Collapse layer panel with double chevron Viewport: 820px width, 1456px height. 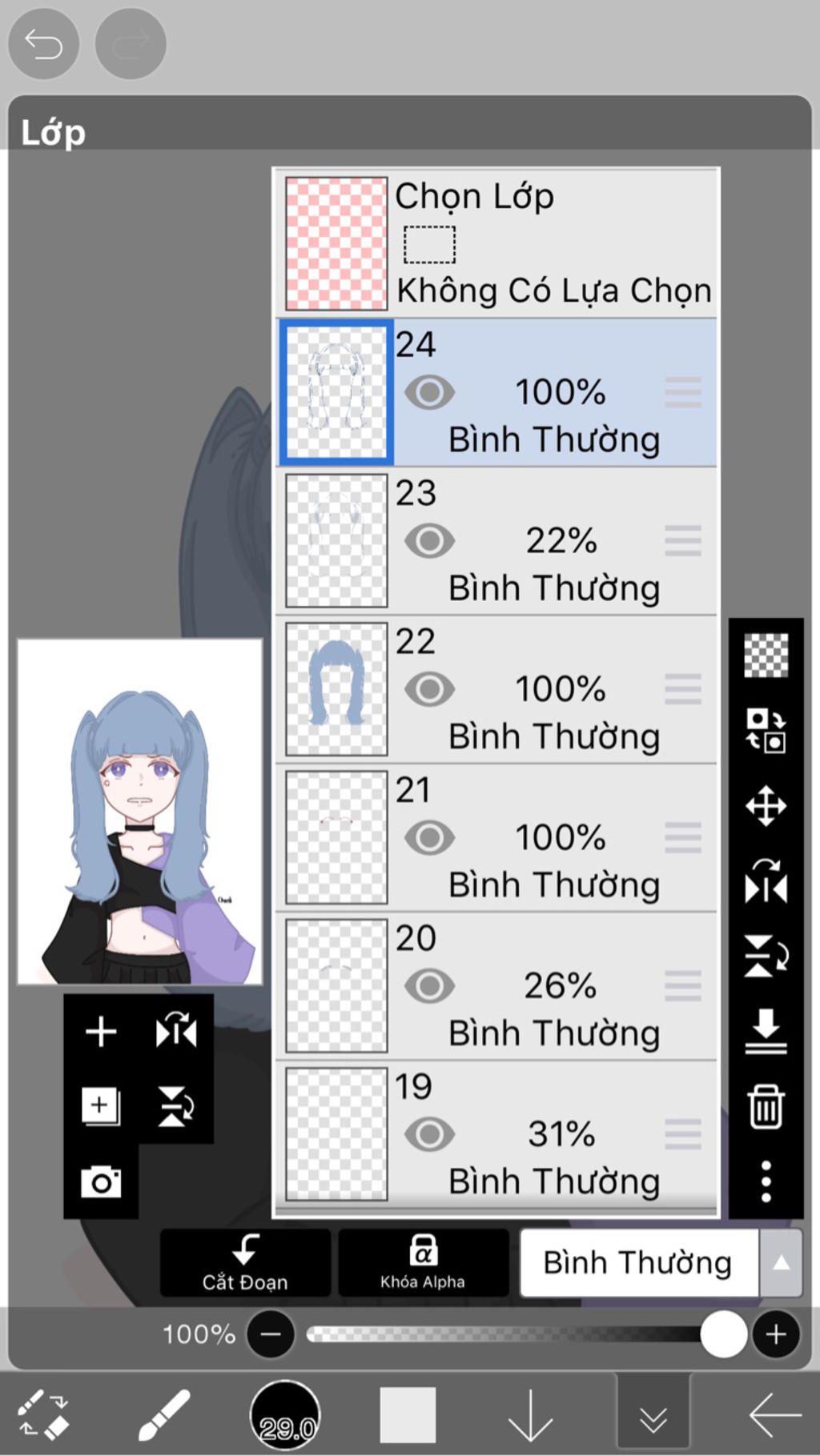point(653,1416)
